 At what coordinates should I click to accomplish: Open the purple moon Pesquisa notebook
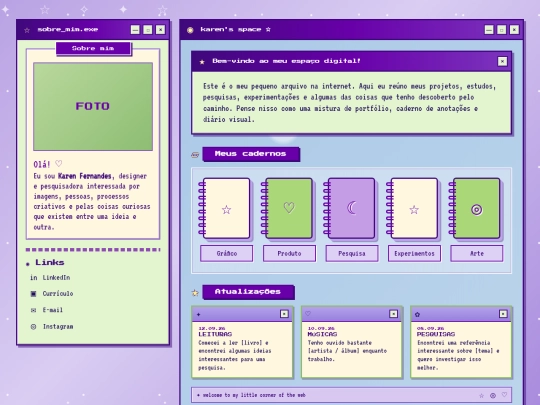(350, 208)
